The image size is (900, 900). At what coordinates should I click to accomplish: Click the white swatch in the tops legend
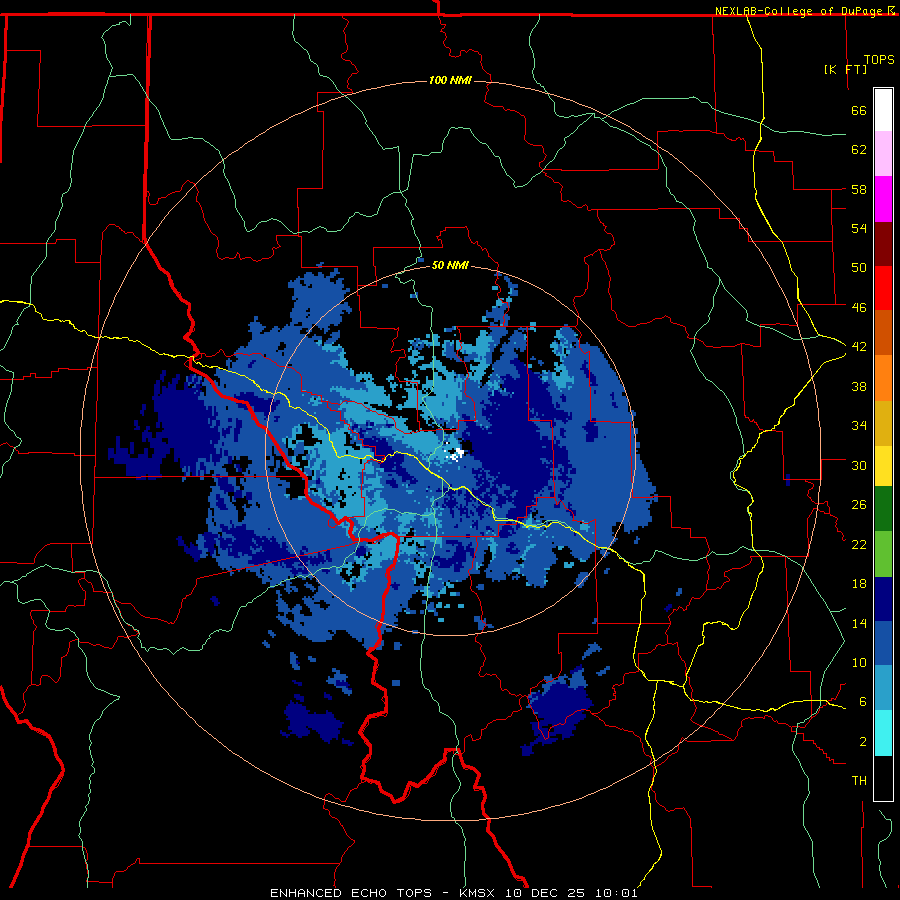(883, 110)
